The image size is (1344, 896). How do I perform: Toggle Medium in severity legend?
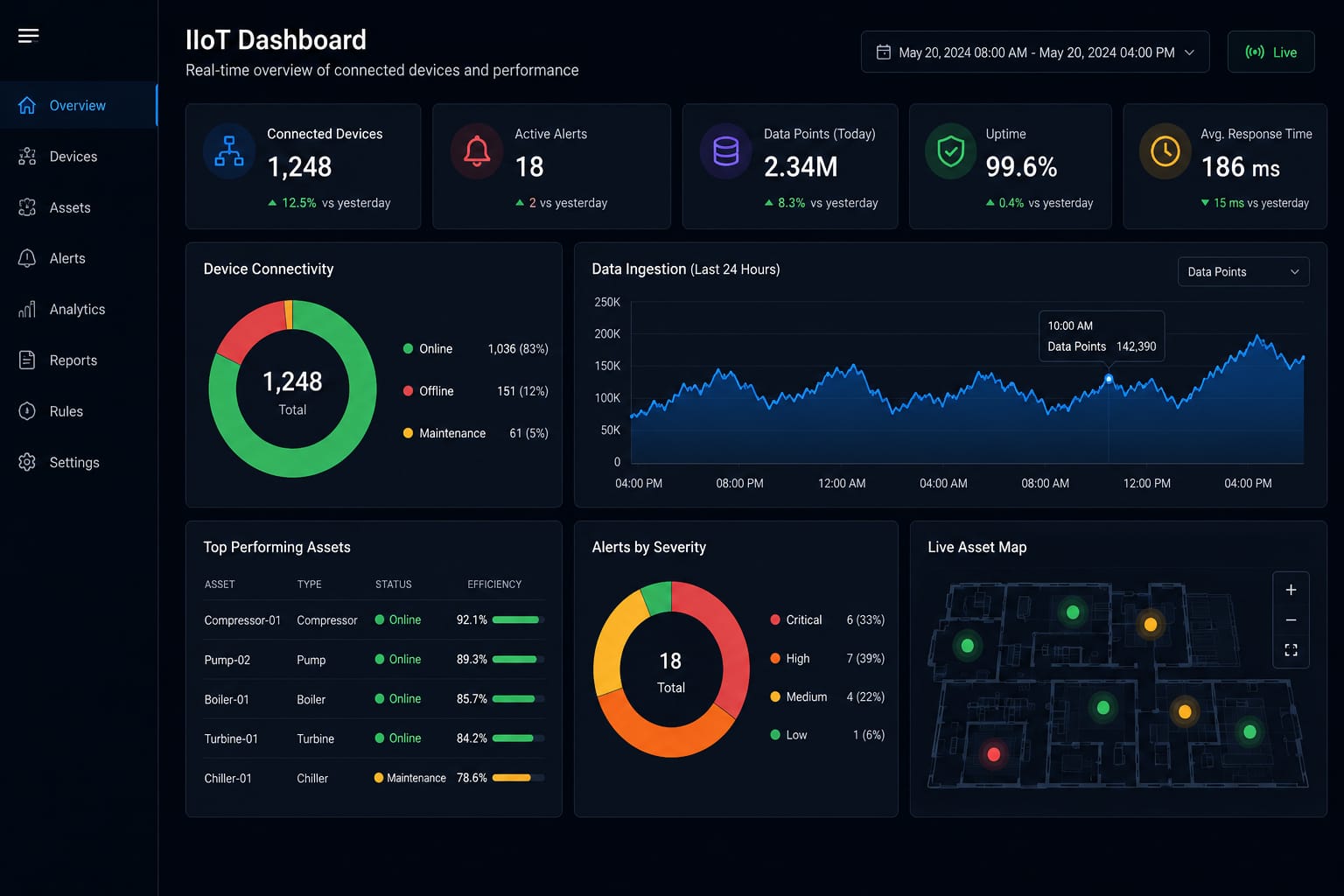tap(827, 696)
